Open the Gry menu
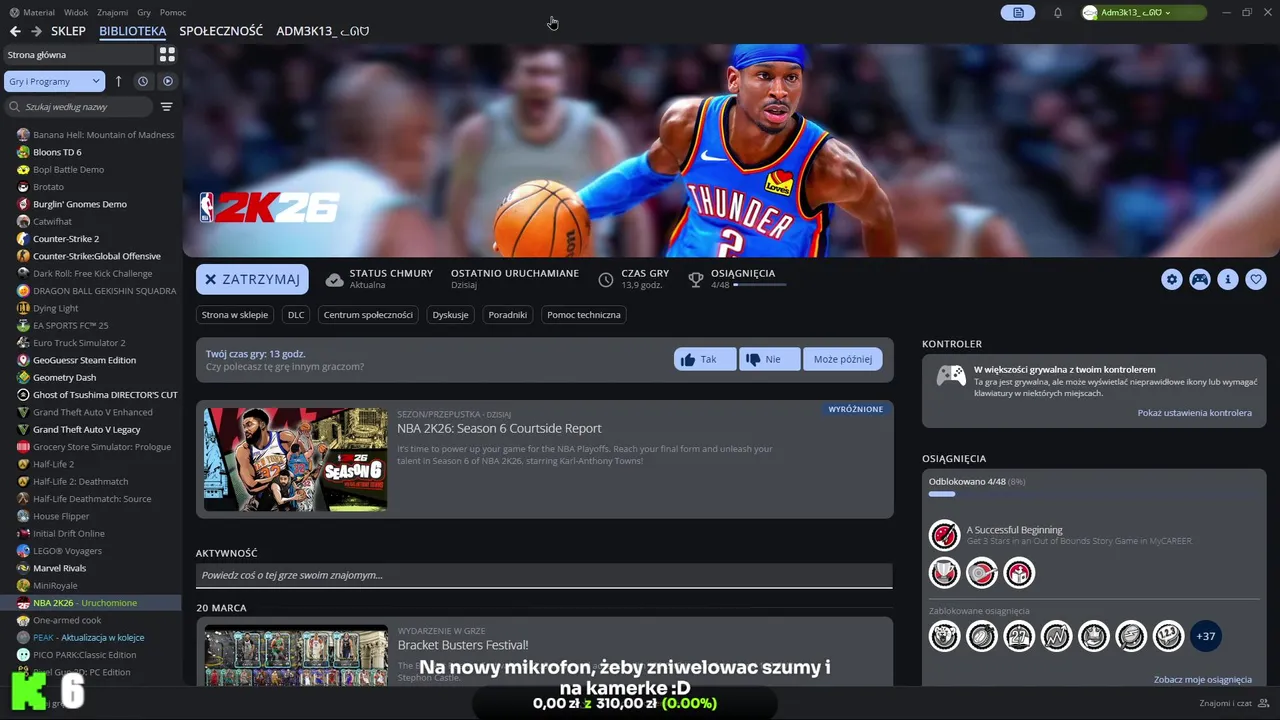1280x720 pixels. pos(144,13)
